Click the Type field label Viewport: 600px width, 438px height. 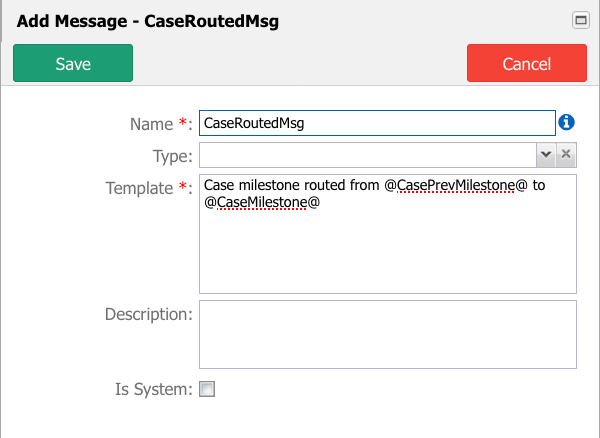click(173, 156)
